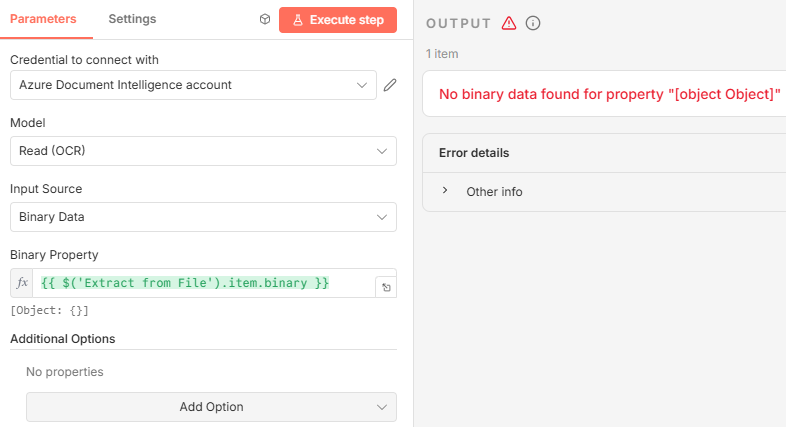Screen dimensions: 786x427
Task: Open the Add Option dropdown
Action: tap(211, 407)
